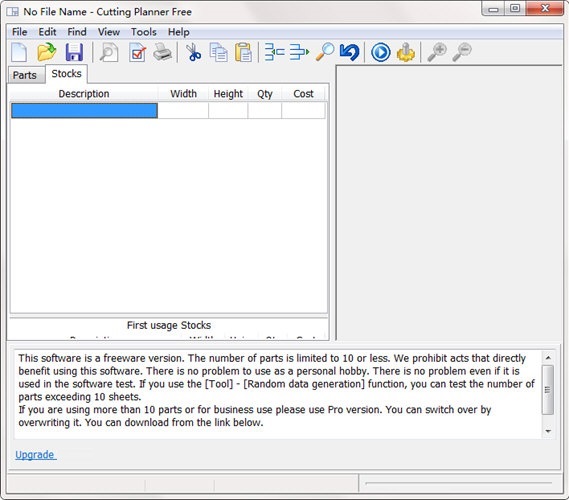The image size is (569, 500).
Task: Click the delete row icon with the green arrow
Action: coord(299,52)
